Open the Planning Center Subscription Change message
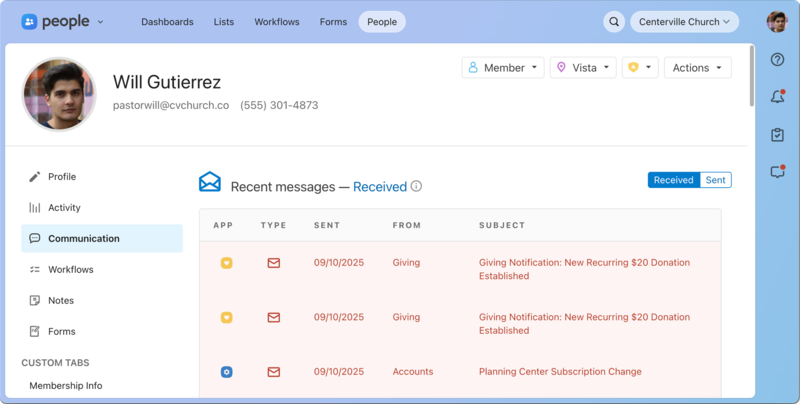Screen dimensions: 800x404 pos(560,372)
